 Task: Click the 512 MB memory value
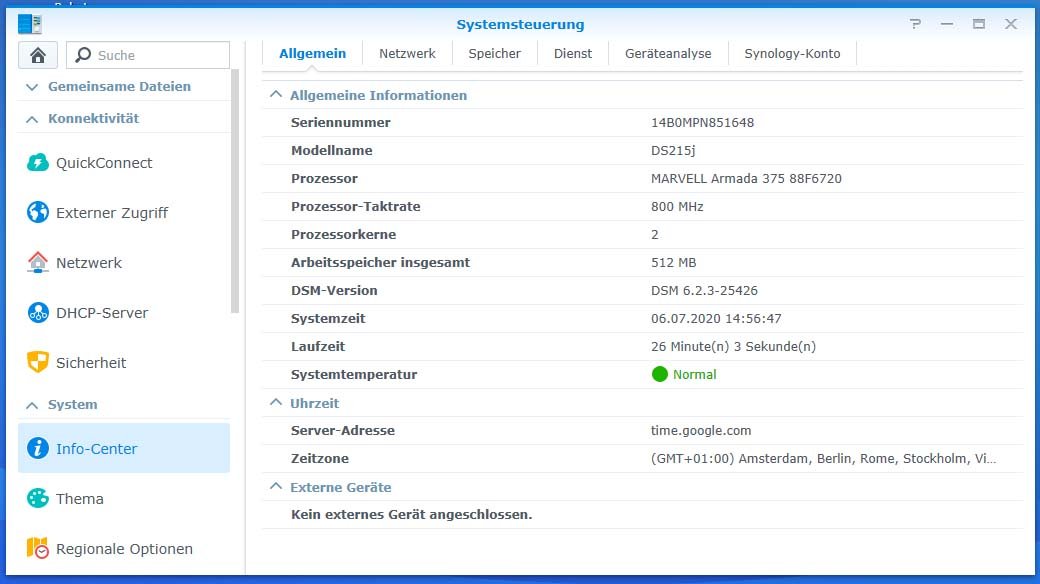point(674,263)
